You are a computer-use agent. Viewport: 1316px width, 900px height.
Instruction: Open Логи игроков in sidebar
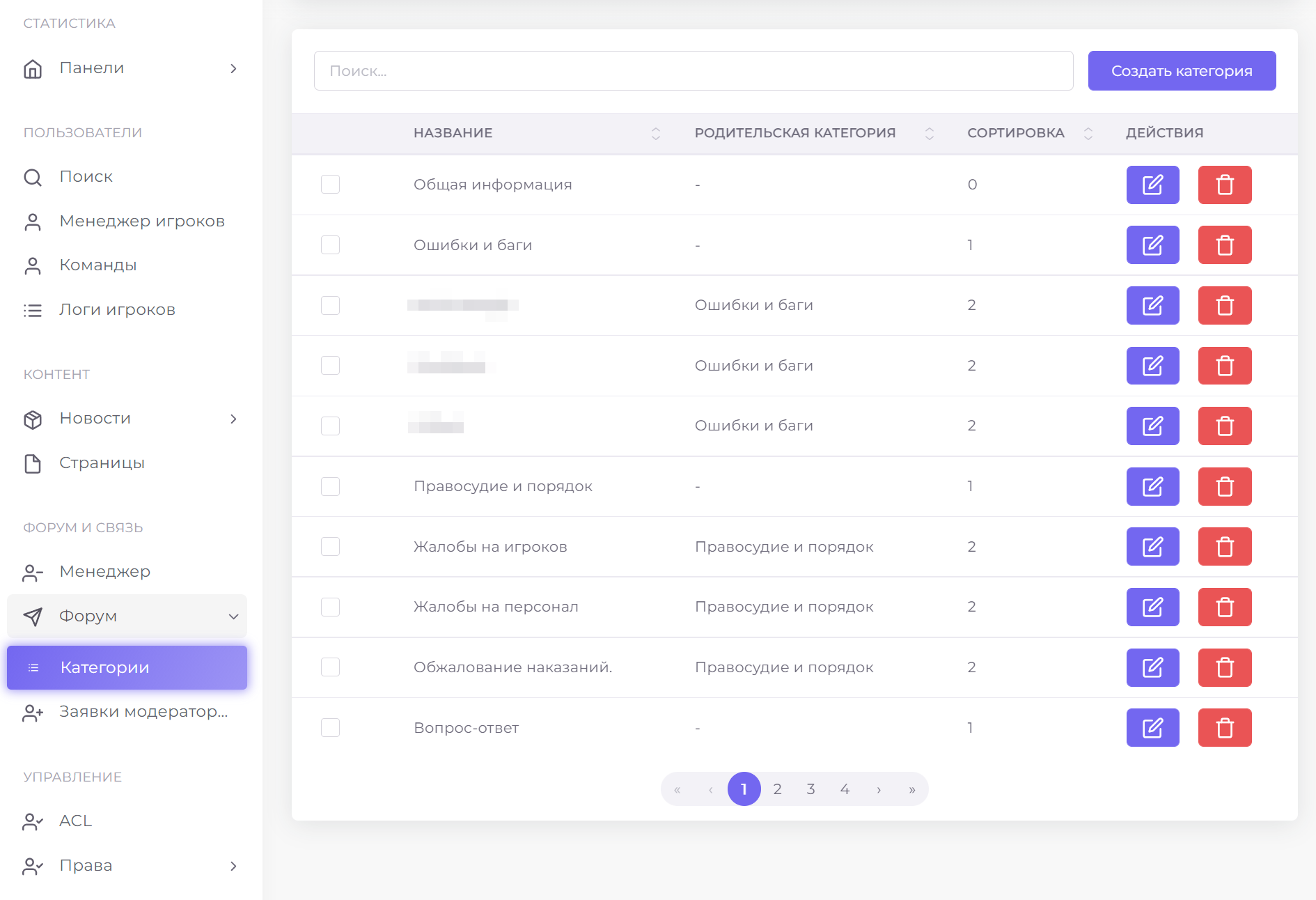tap(127, 310)
